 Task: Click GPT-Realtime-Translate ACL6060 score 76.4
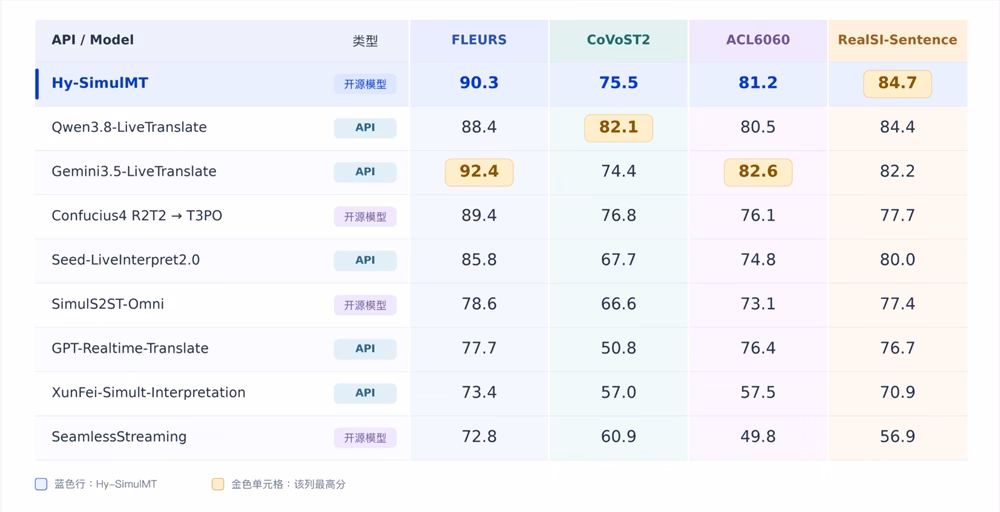[758, 348]
